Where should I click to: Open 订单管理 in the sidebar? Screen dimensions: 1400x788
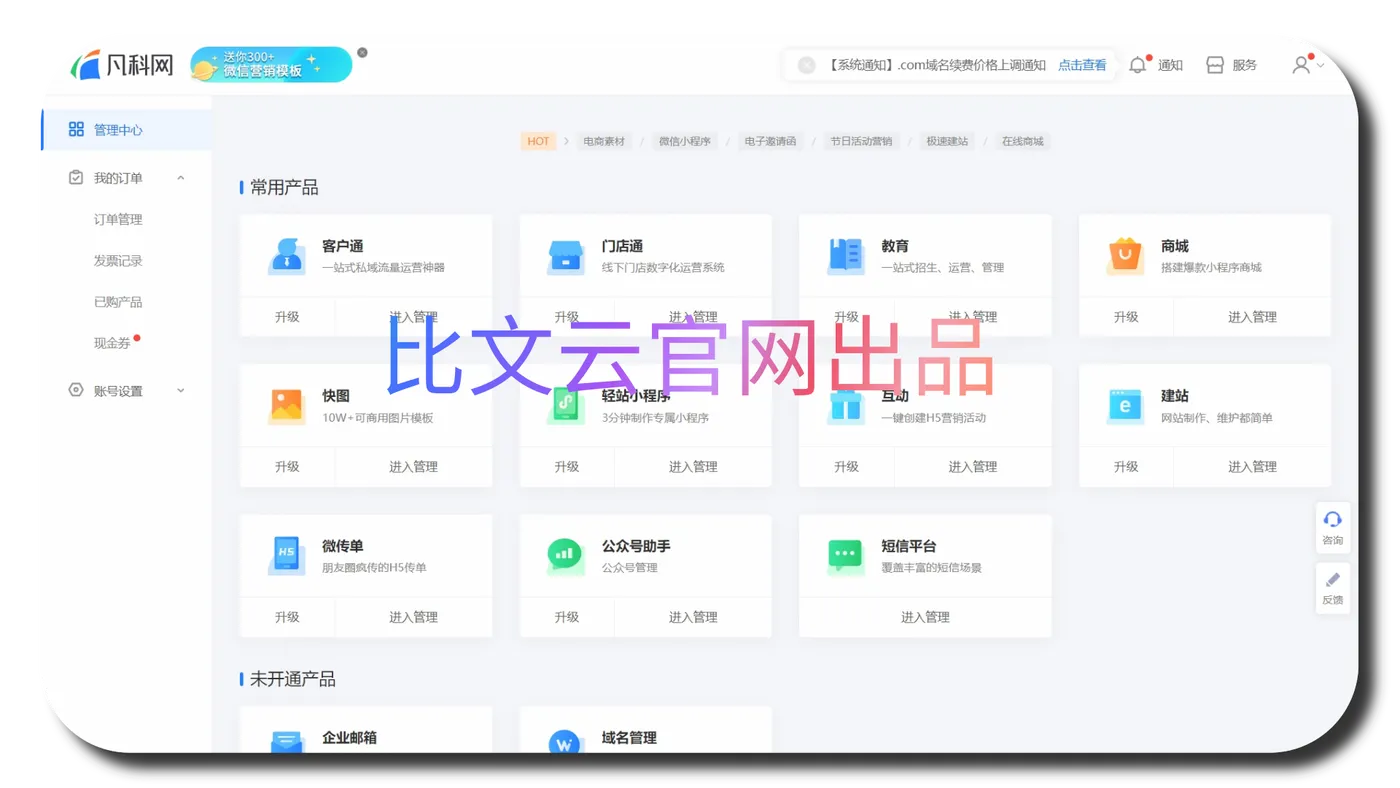tap(118, 219)
